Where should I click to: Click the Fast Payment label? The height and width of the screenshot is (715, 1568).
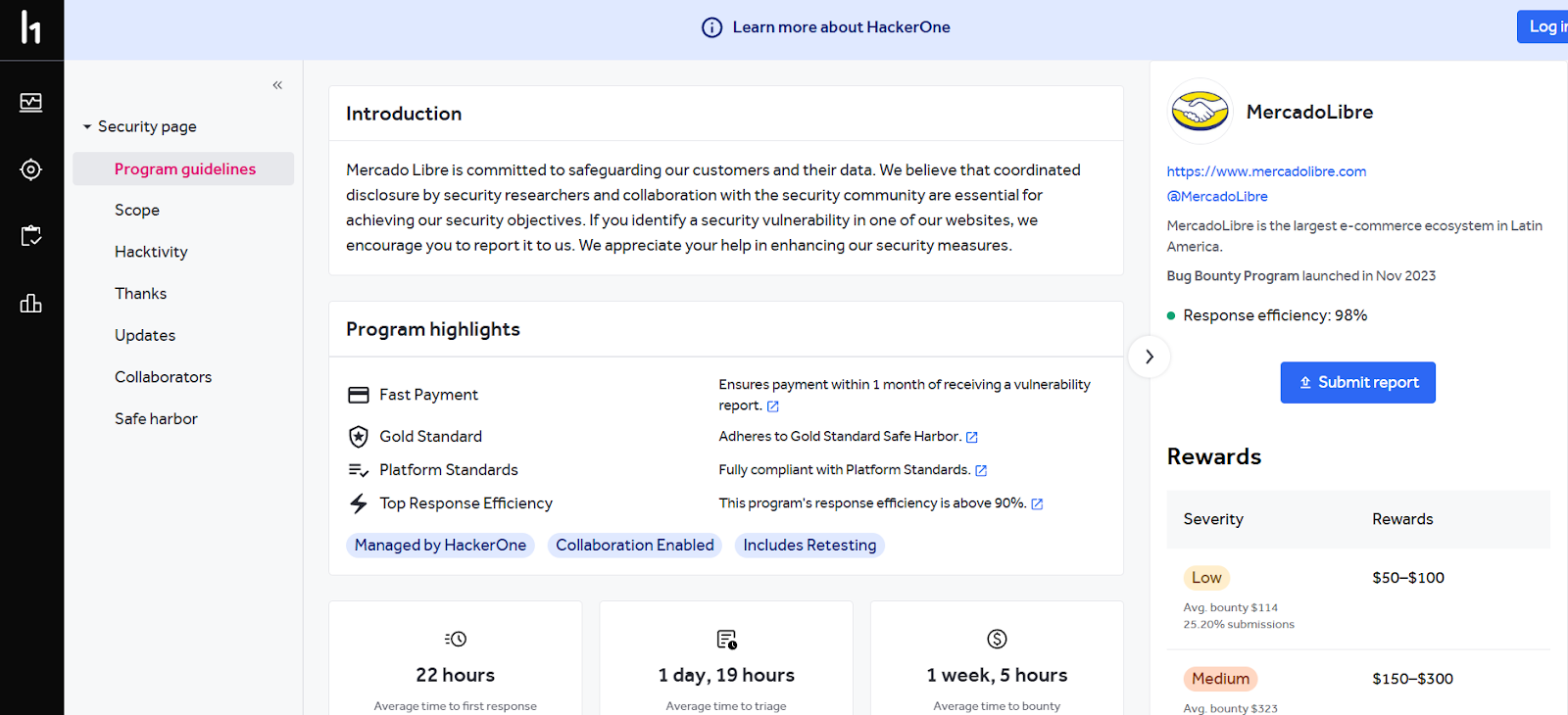(x=428, y=395)
